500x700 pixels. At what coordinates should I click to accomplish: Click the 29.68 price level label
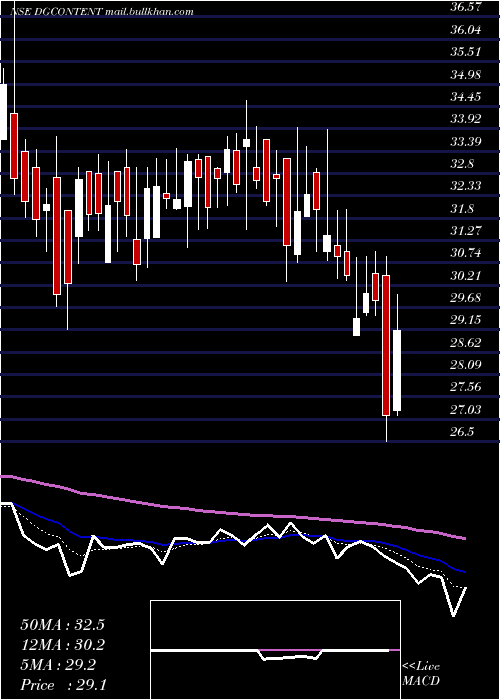pos(466,298)
